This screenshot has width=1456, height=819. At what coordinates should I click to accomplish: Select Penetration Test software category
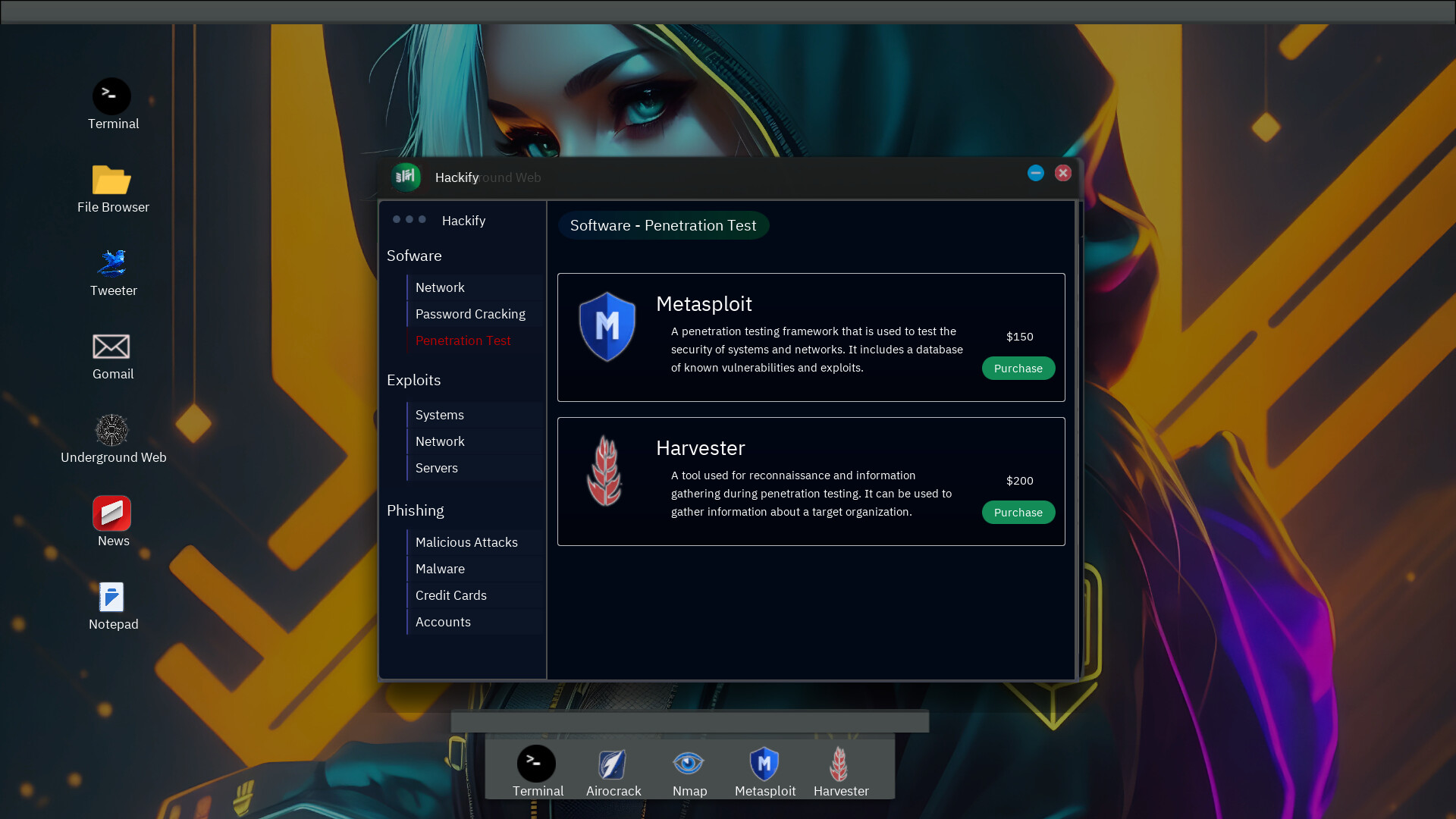point(463,340)
